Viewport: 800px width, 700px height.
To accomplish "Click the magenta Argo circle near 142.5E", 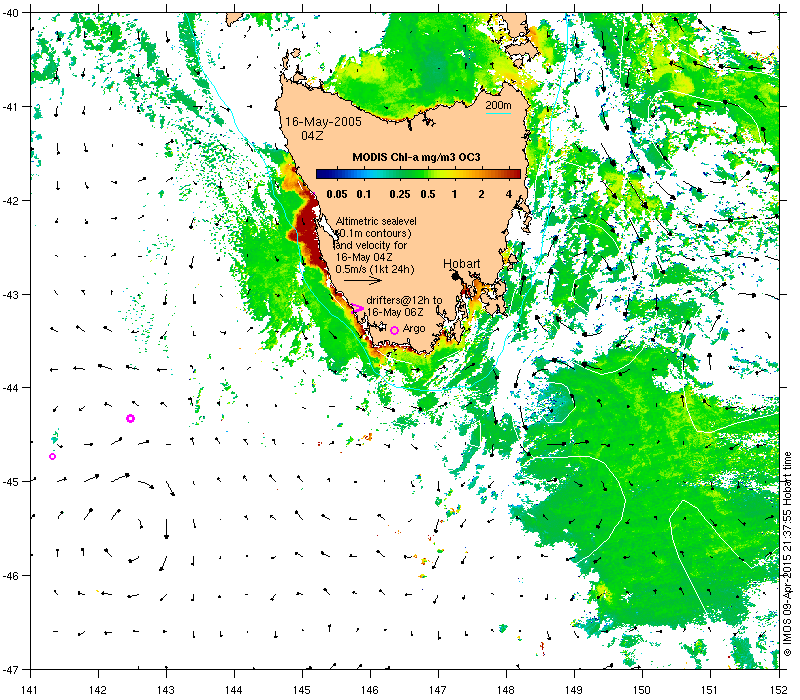I will pos(130,418).
